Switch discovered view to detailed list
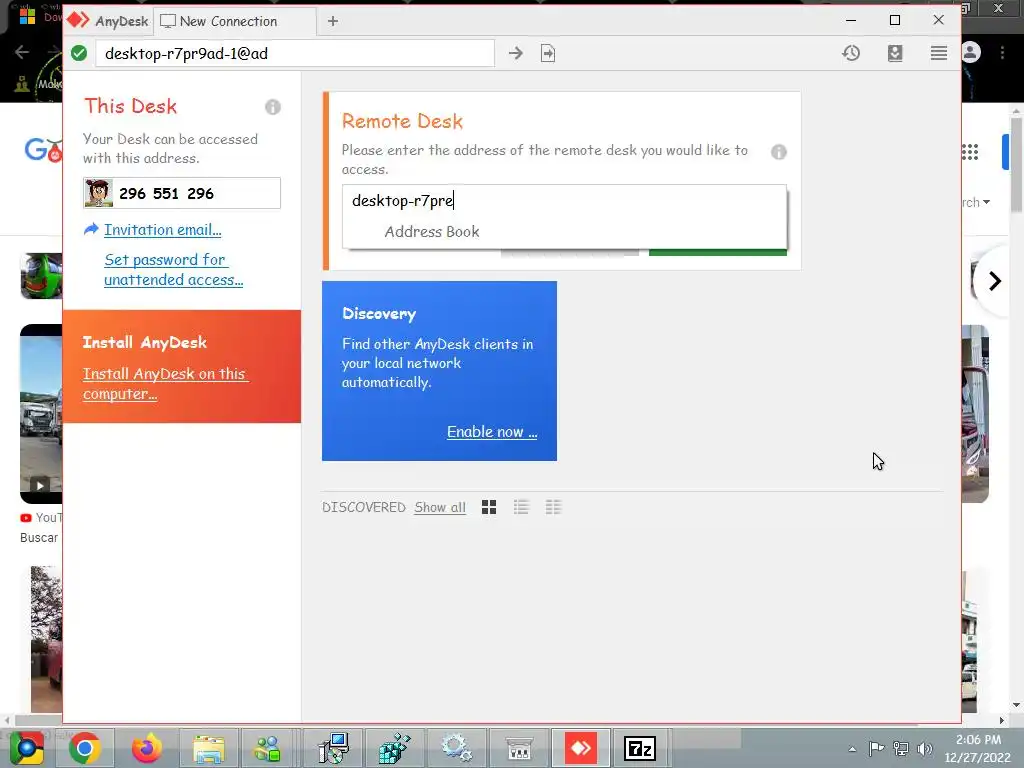Viewport: 1024px width, 768px height. pos(553,507)
